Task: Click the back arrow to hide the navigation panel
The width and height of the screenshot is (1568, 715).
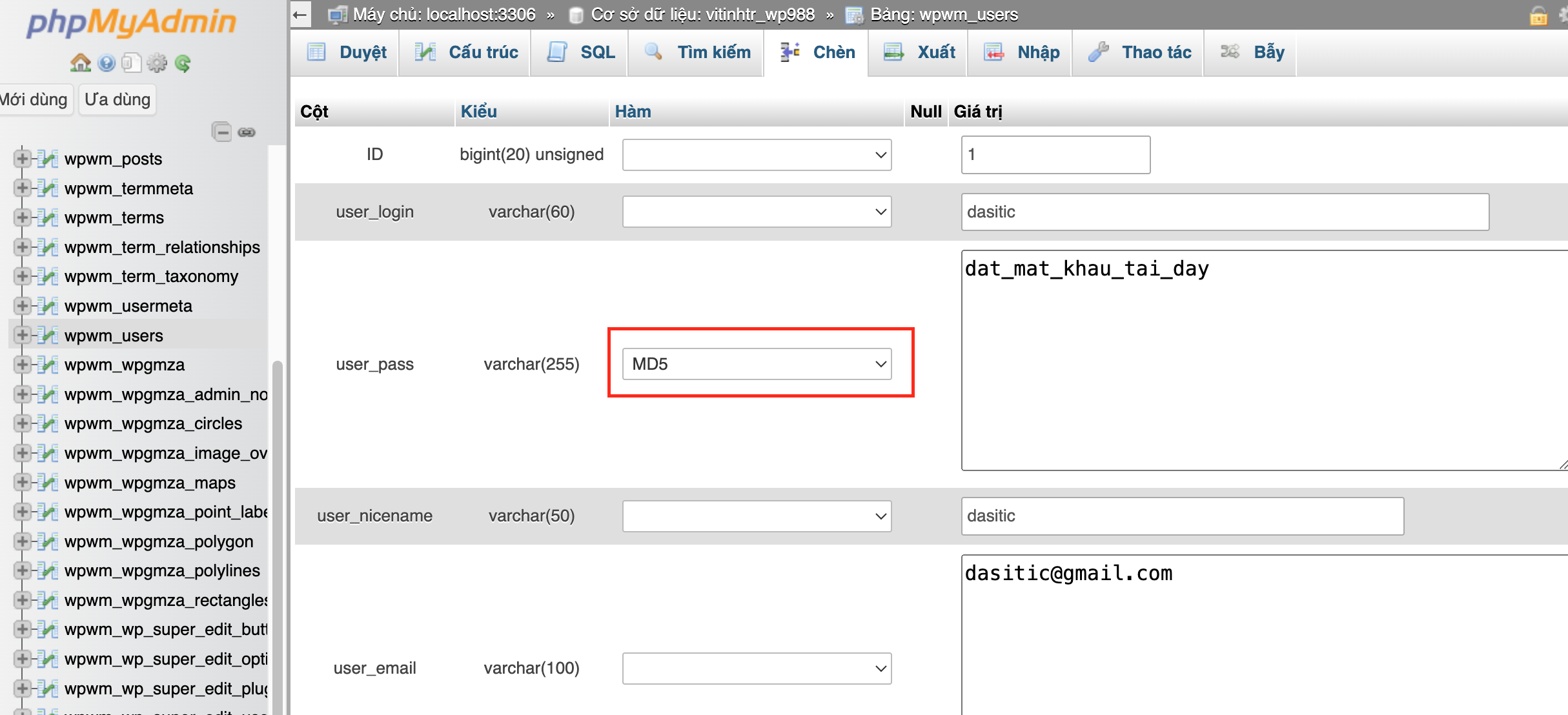Action: (300, 14)
